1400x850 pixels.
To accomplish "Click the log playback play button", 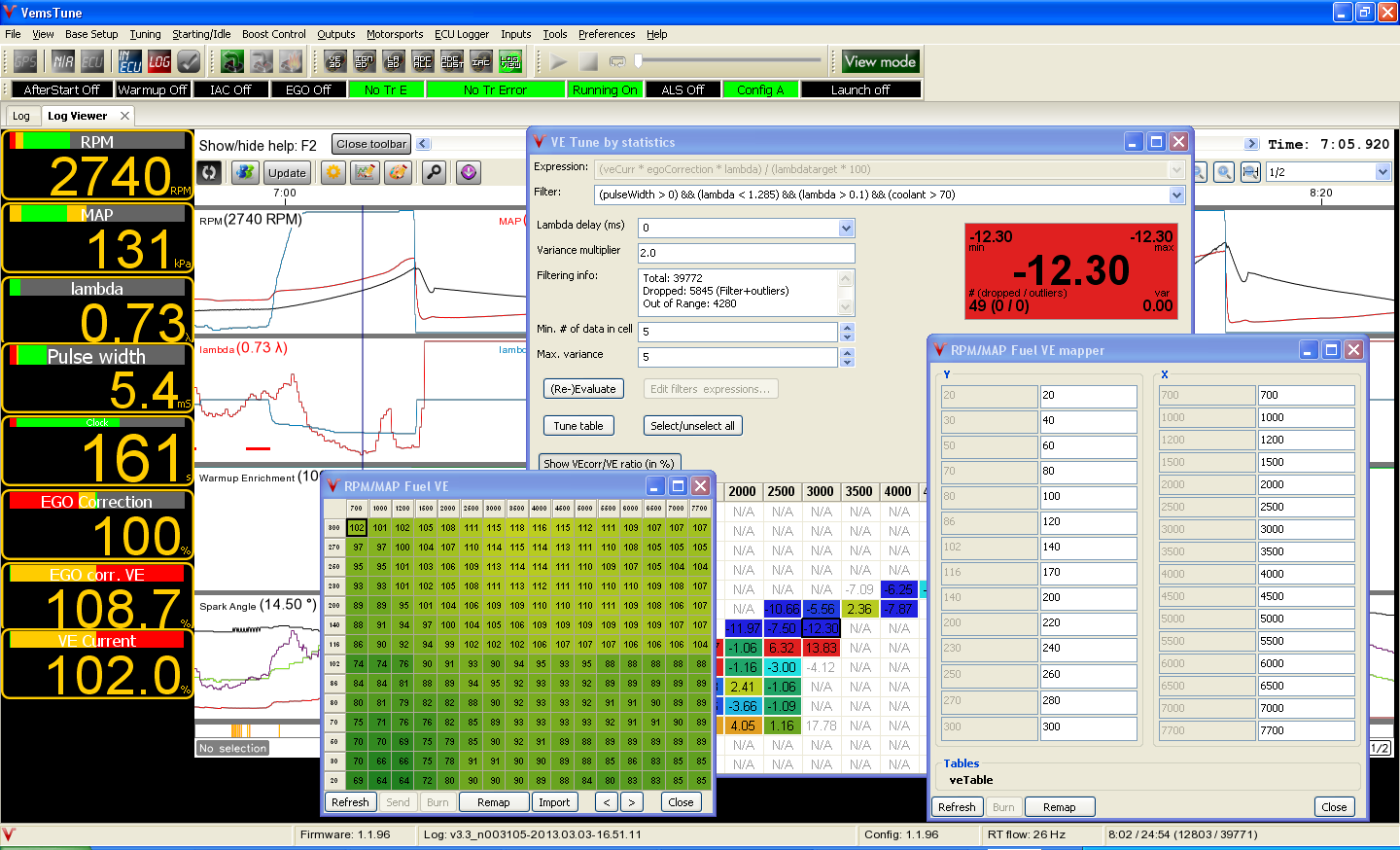I will [559, 62].
